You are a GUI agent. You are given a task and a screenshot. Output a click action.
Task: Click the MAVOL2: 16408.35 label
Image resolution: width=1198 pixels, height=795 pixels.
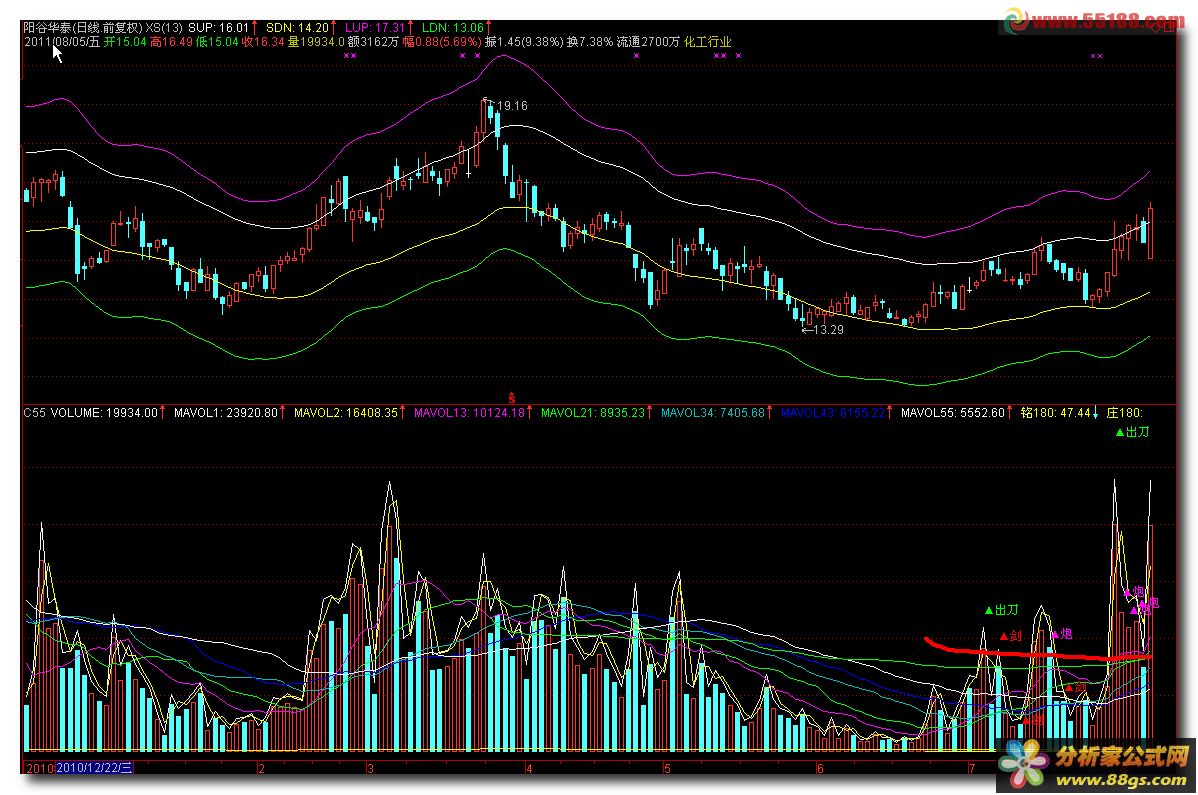coord(346,412)
